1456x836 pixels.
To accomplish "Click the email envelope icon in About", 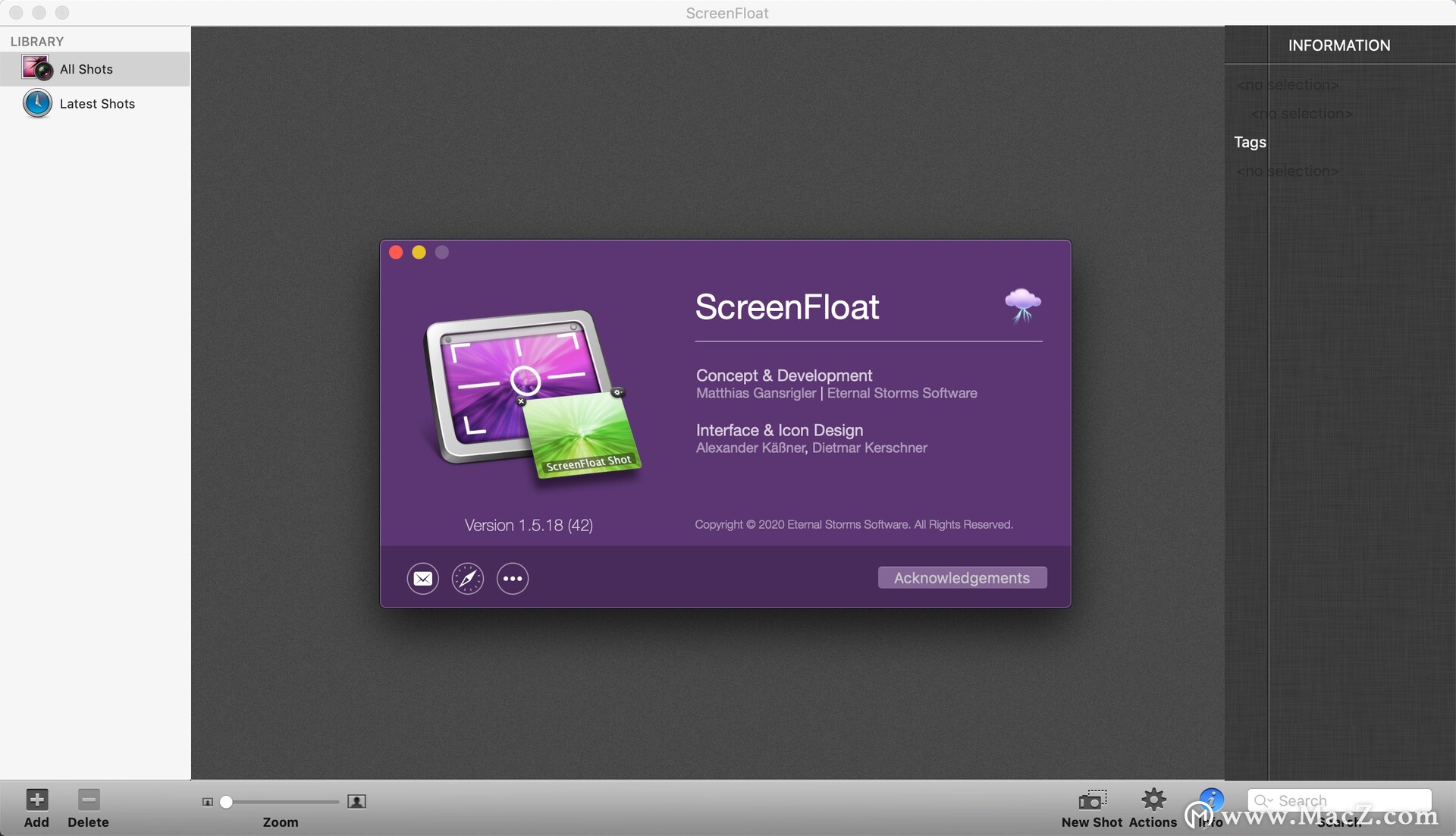I will click(422, 579).
